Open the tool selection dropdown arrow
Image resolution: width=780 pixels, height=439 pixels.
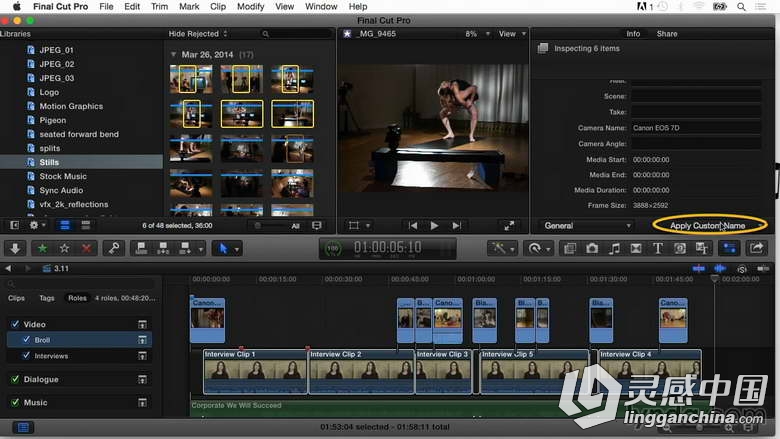(x=237, y=249)
